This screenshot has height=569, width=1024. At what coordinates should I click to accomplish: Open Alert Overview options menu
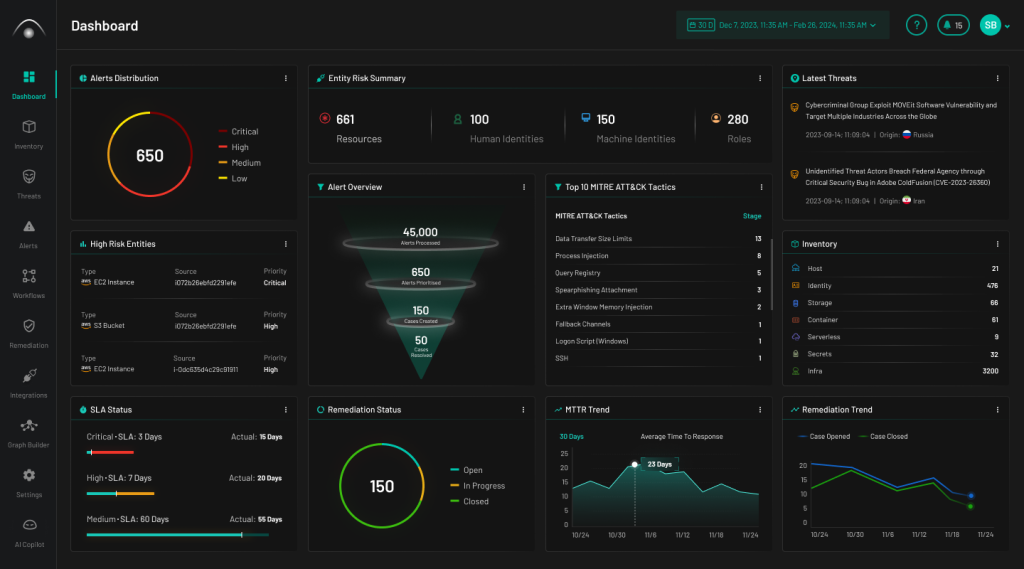[524, 187]
